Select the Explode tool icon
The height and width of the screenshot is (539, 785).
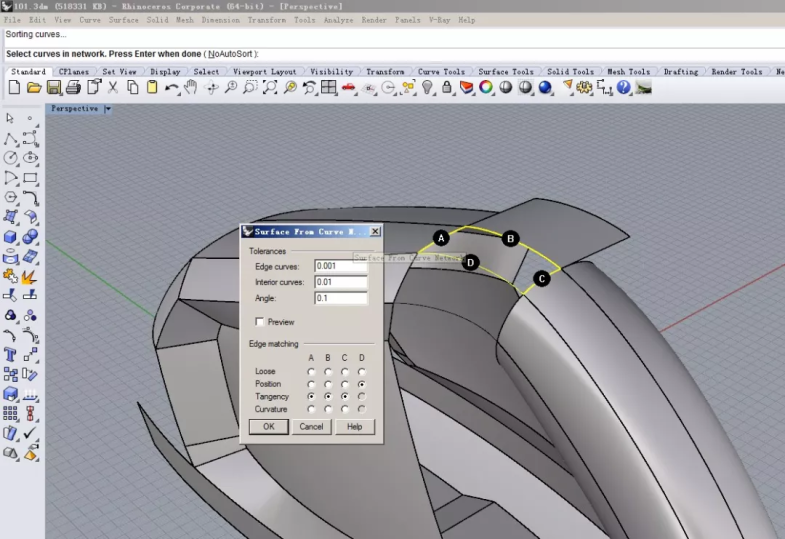[30, 276]
